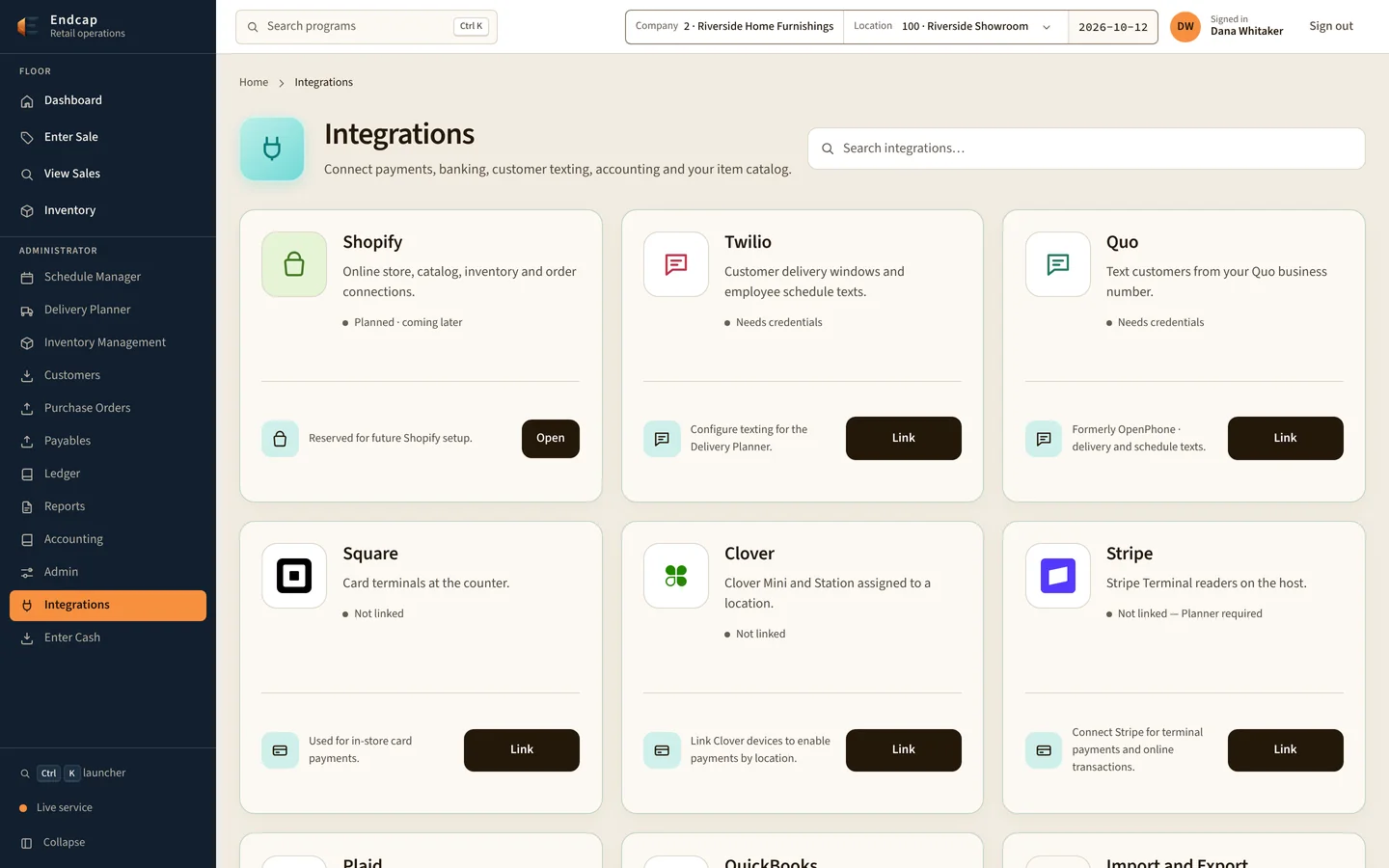Click the DW user avatar

1185,27
